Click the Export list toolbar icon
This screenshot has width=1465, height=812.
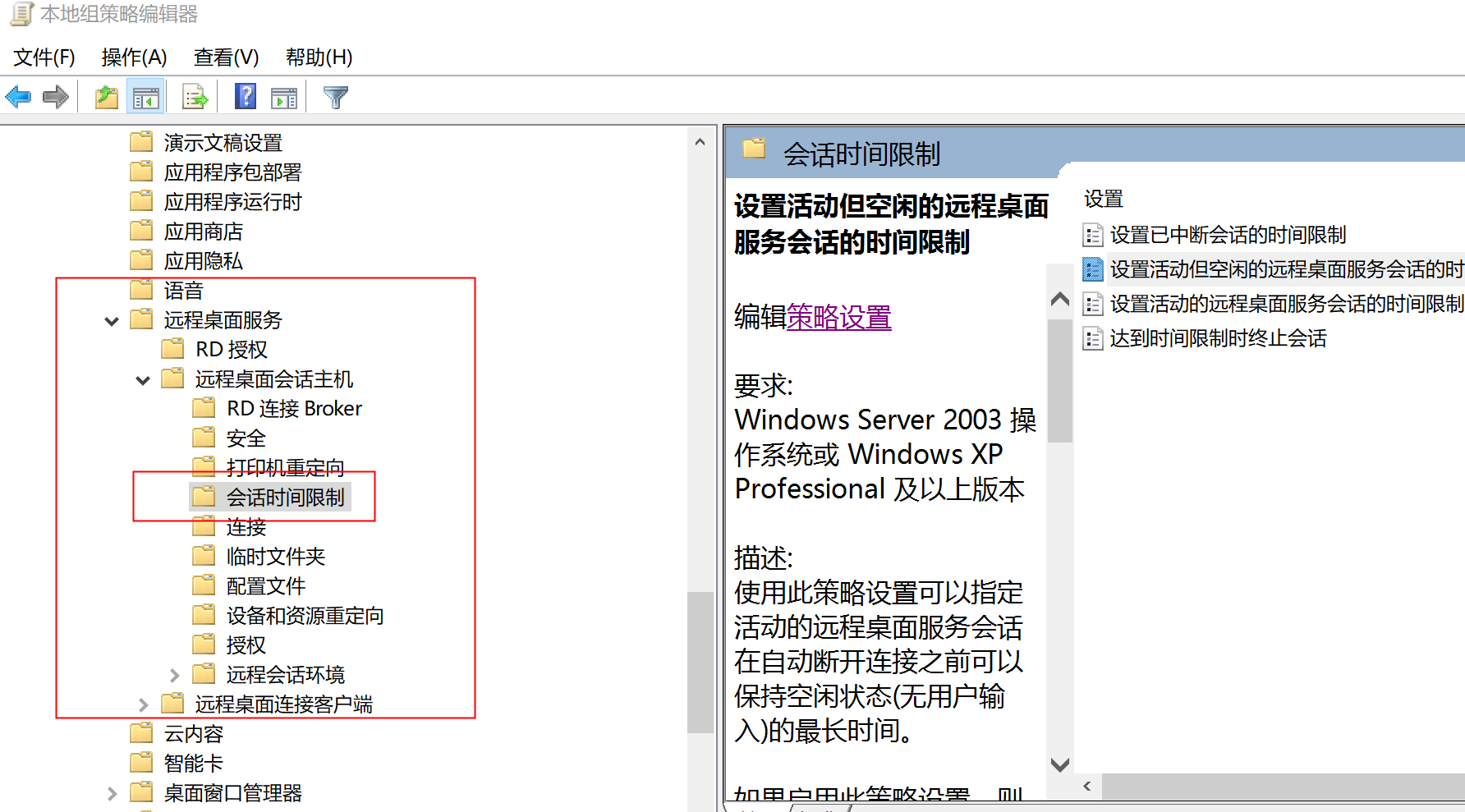pos(195,98)
